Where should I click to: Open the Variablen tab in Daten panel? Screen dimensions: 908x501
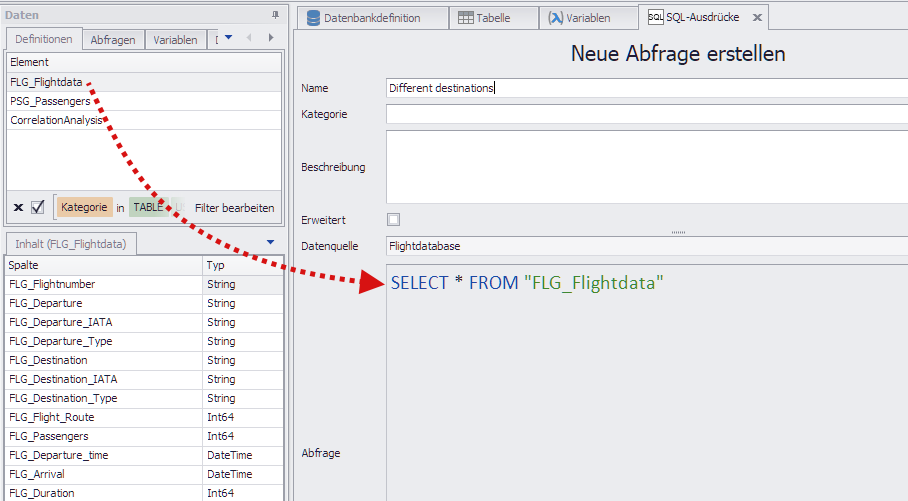175,40
